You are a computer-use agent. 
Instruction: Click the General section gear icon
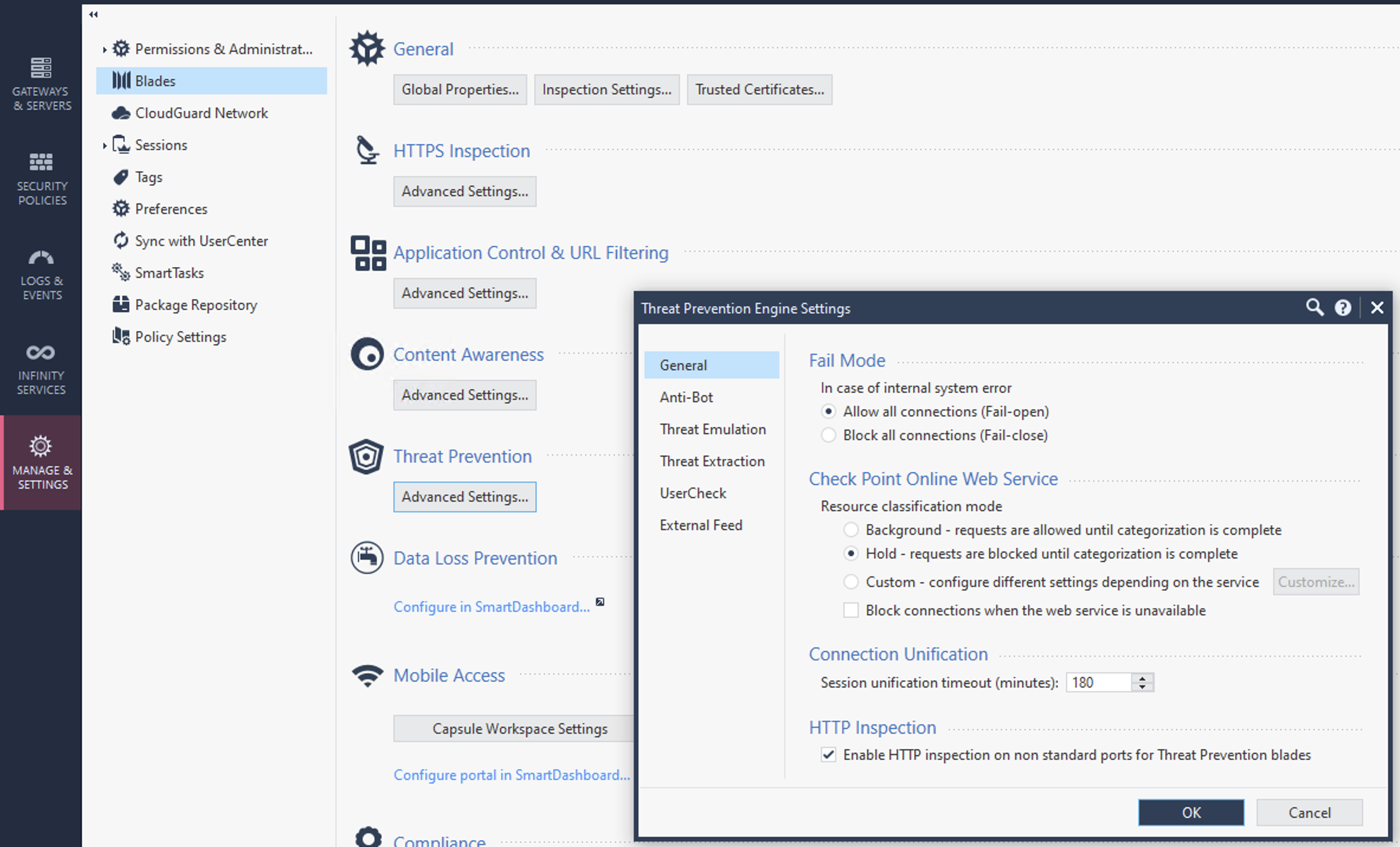[x=367, y=49]
